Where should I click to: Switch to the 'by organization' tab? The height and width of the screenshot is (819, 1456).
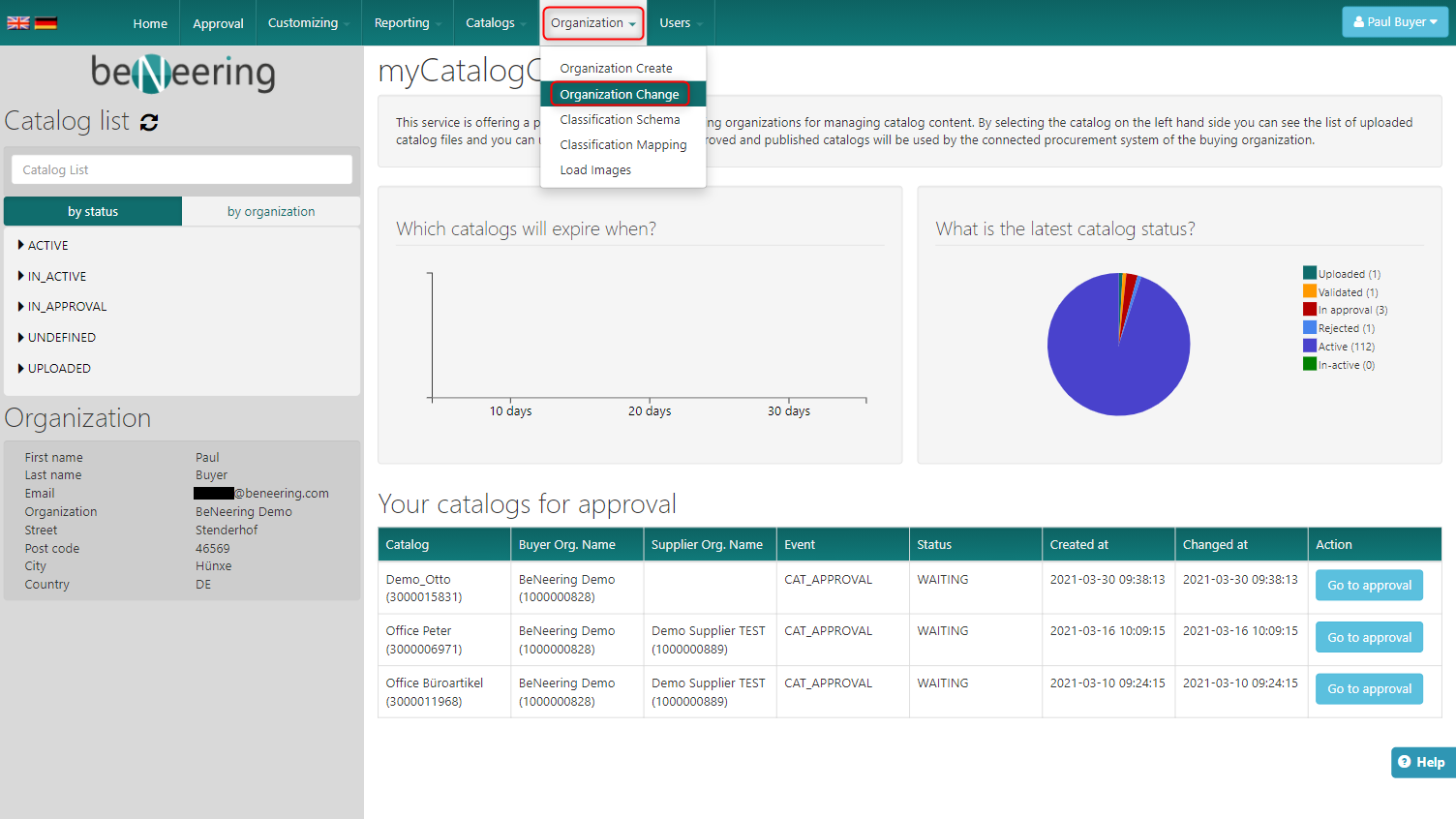point(271,212)
